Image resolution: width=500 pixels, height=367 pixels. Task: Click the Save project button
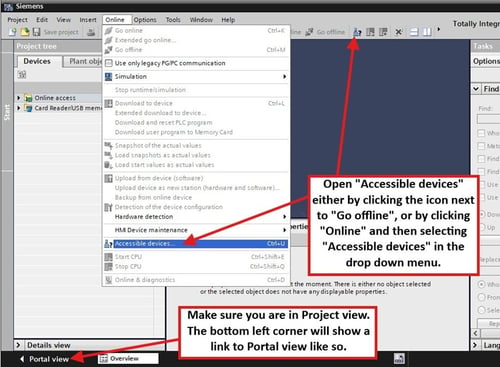tap(61, 32)
